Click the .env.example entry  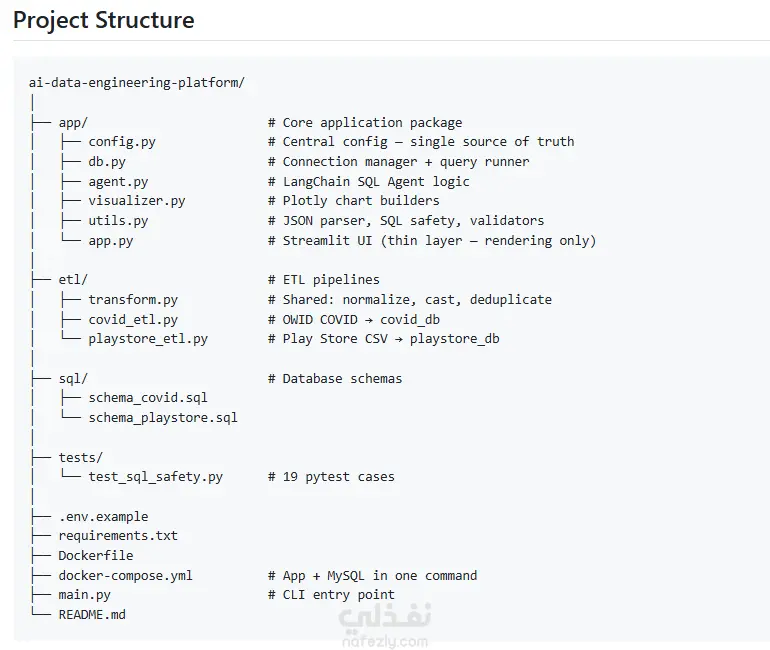coord(103,516)
